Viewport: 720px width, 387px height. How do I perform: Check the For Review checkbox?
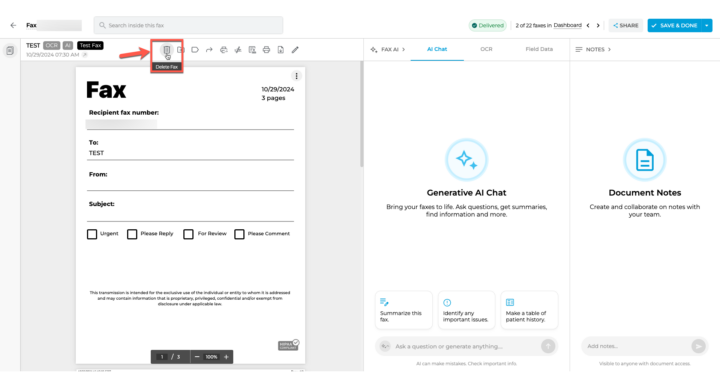pyautogui.click(x=188, y=234)
